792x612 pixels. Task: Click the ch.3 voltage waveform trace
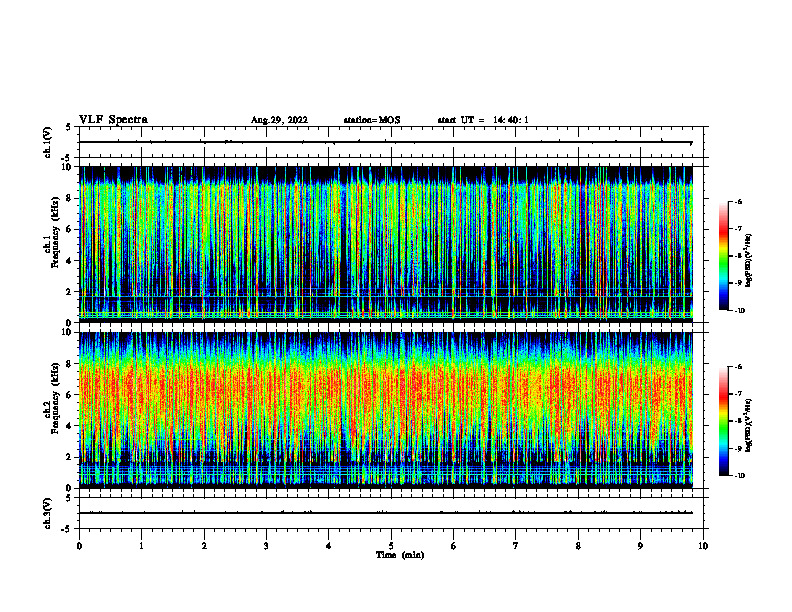[x=386, y=513]
